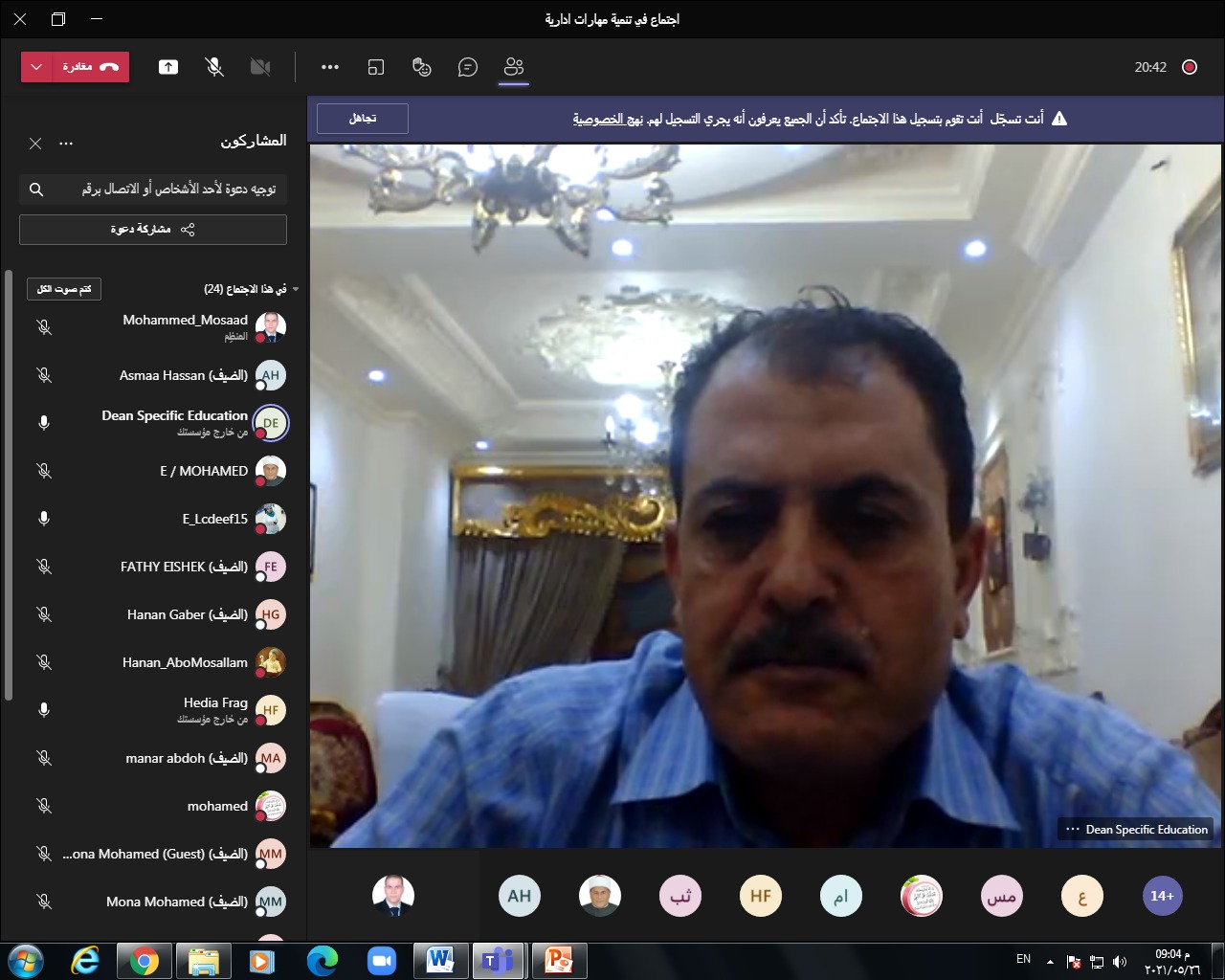This screenshot has width=1225, height=980.
Task: Open the rooms icon in meeting toolbar
Action: point(376,67)
